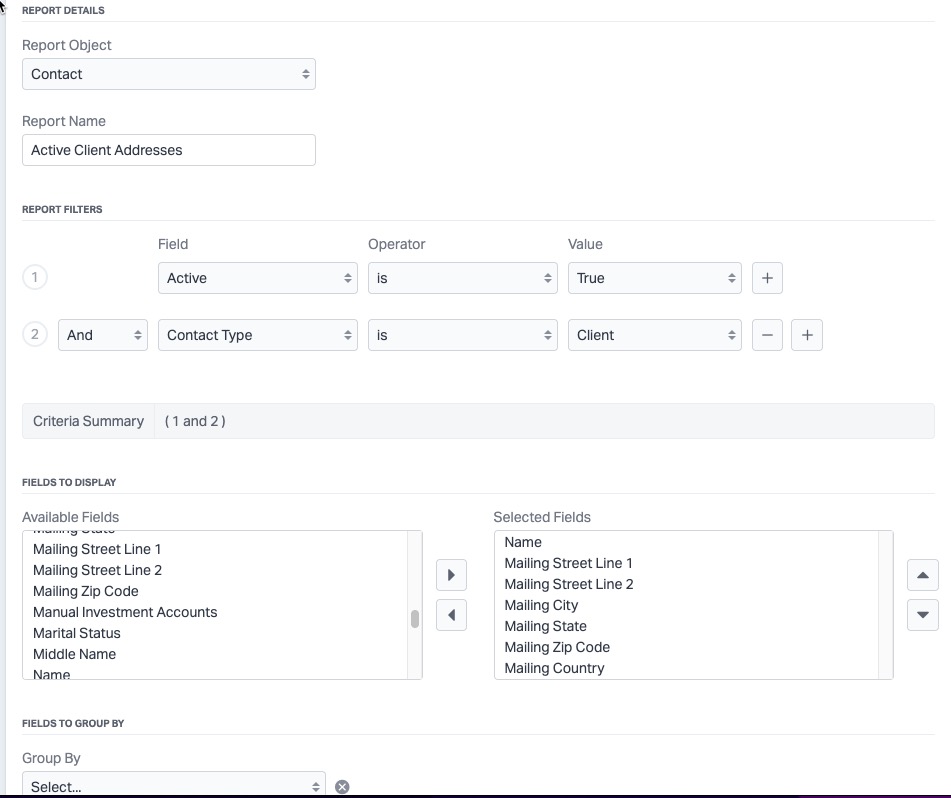Change the And logical operator dropdown

pyautogui.click(x=102, y=335)
